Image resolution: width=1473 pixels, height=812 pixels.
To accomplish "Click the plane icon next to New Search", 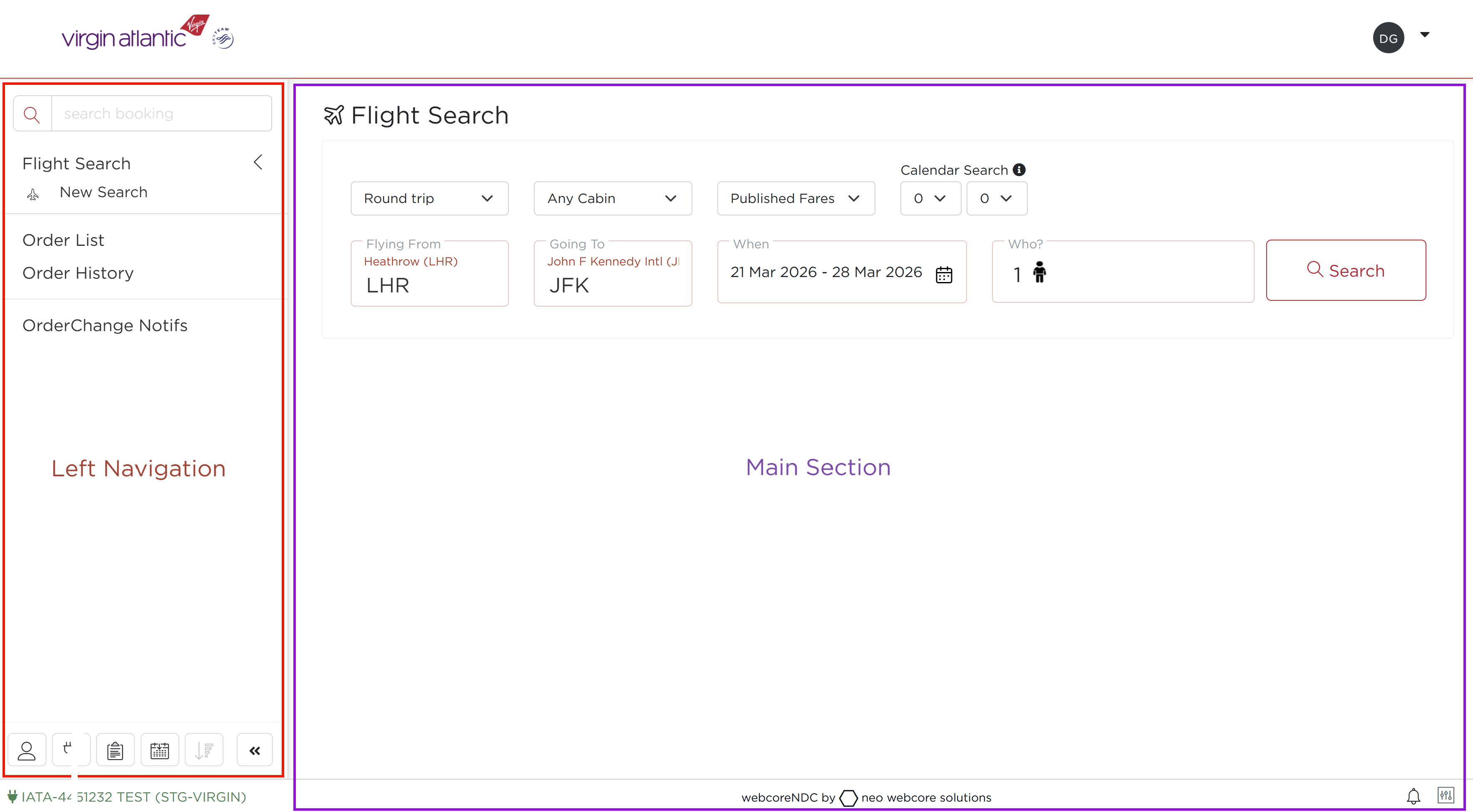I will pyautogui.click(x=32, y=194).
